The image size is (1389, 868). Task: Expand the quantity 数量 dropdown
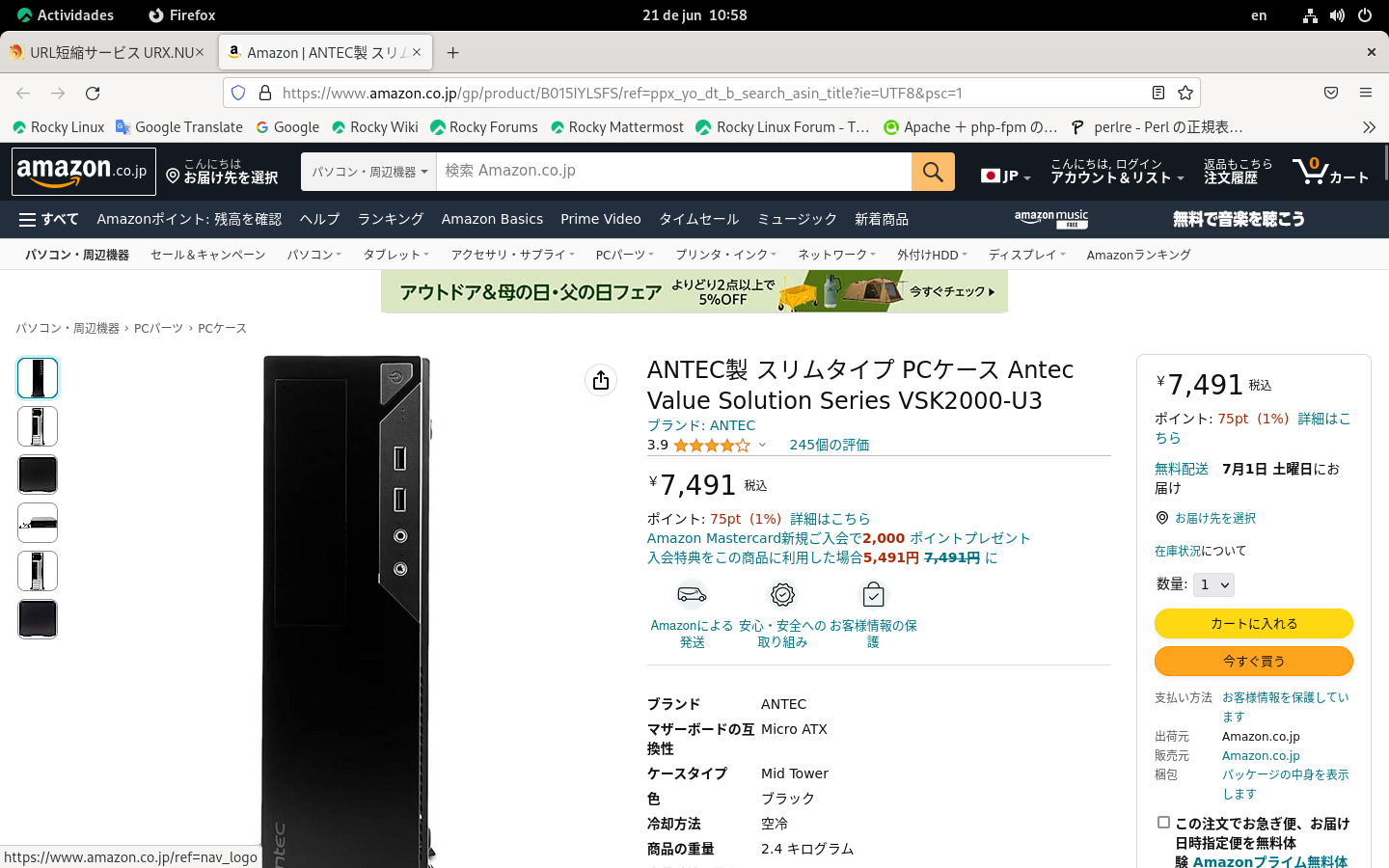click(1213, 584)
